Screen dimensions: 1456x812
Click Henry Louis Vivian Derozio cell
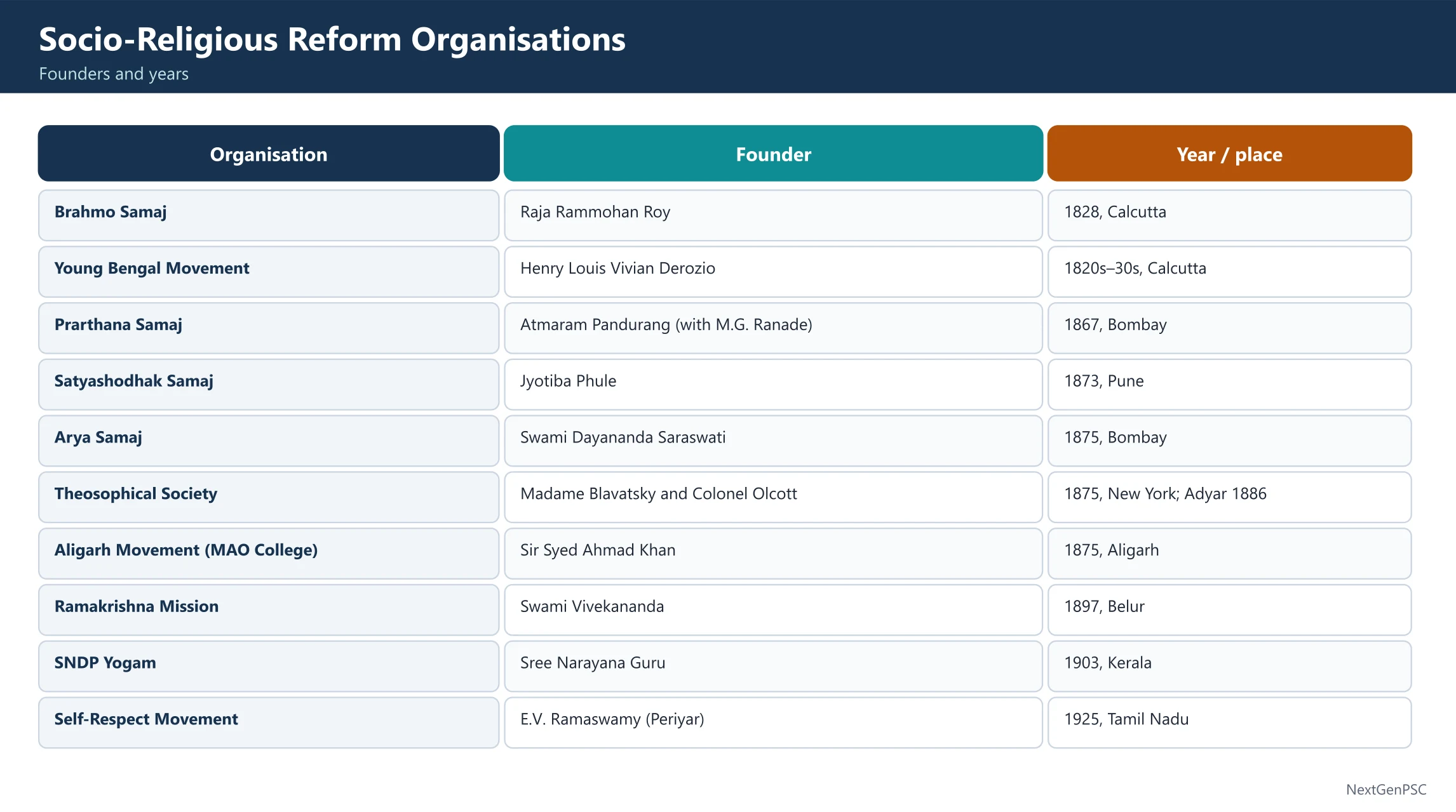click(x=773, y=272)
